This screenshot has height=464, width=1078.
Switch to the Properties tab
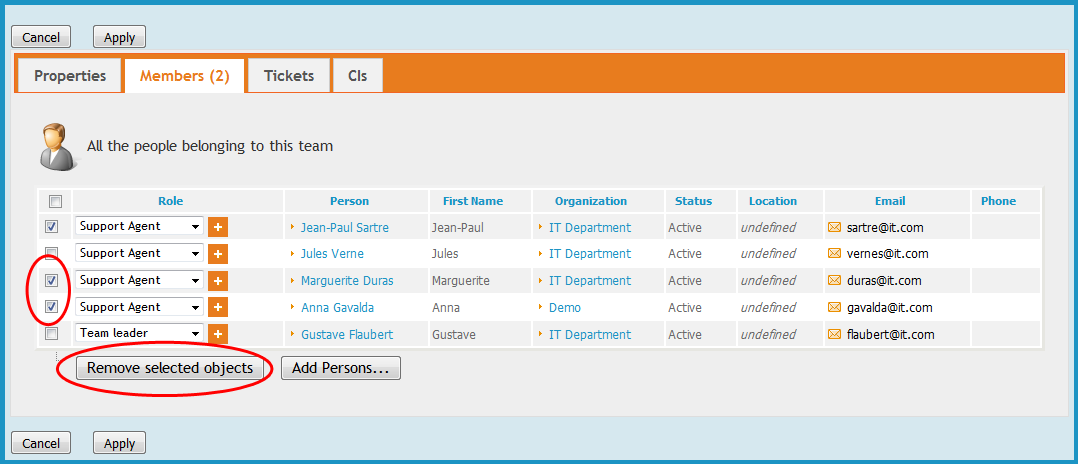pyautogui.click(x=70, y=76)
